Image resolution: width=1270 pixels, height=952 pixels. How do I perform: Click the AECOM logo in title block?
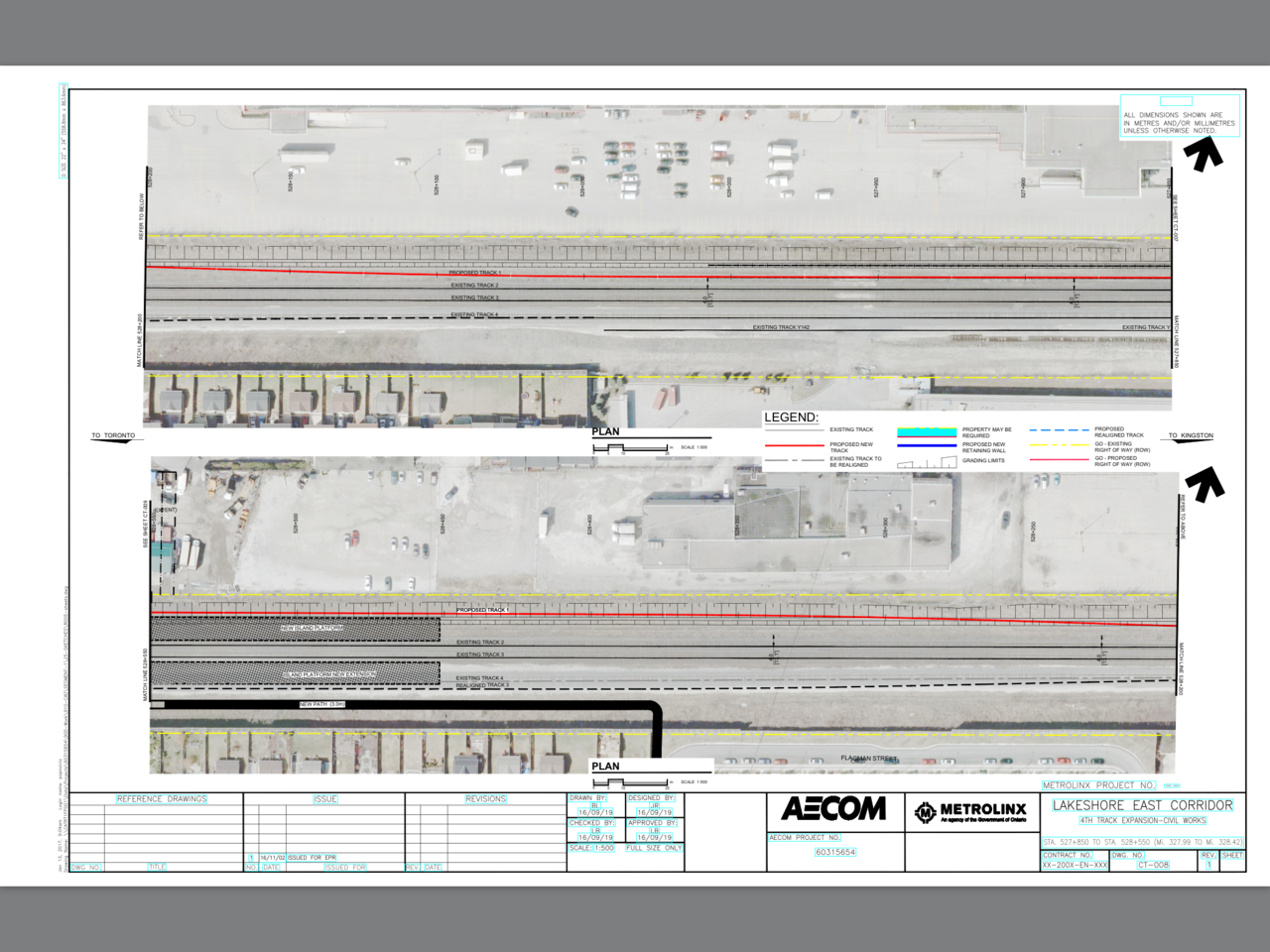tap(833, 809)
